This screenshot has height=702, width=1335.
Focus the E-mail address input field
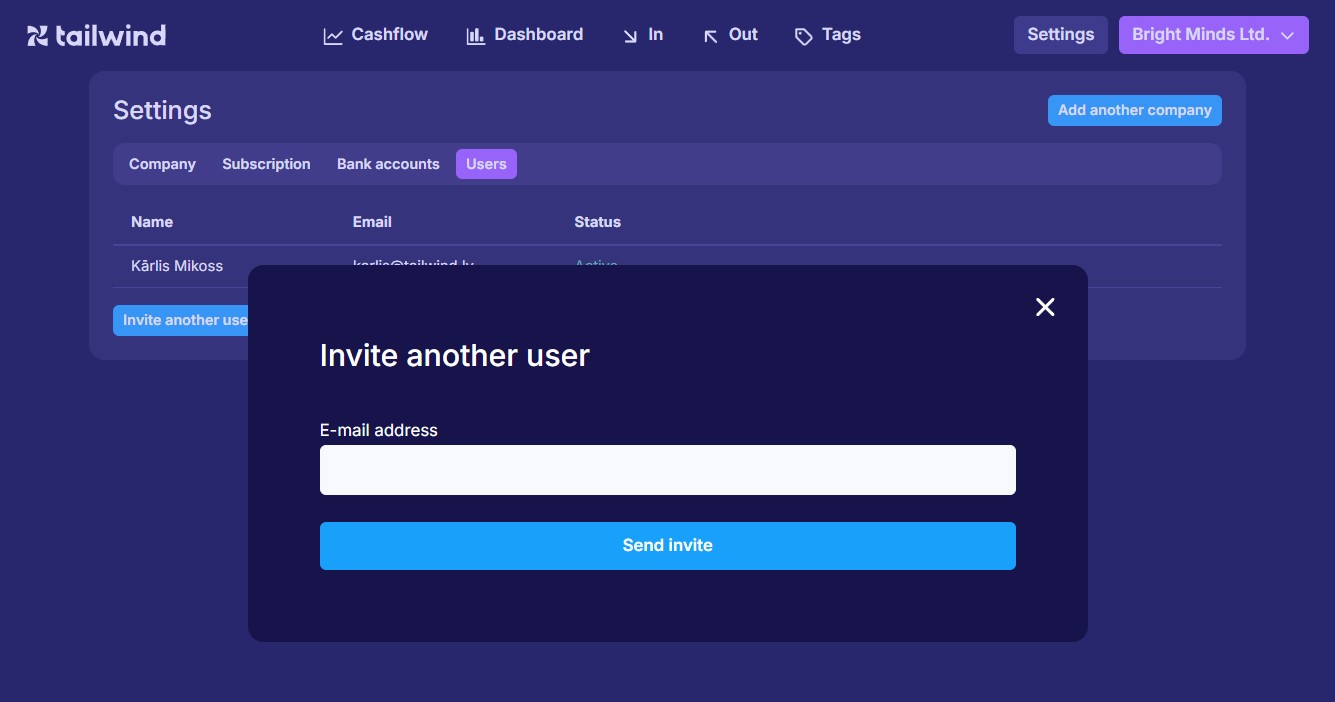pyautogui.click(x=667, y=470)
